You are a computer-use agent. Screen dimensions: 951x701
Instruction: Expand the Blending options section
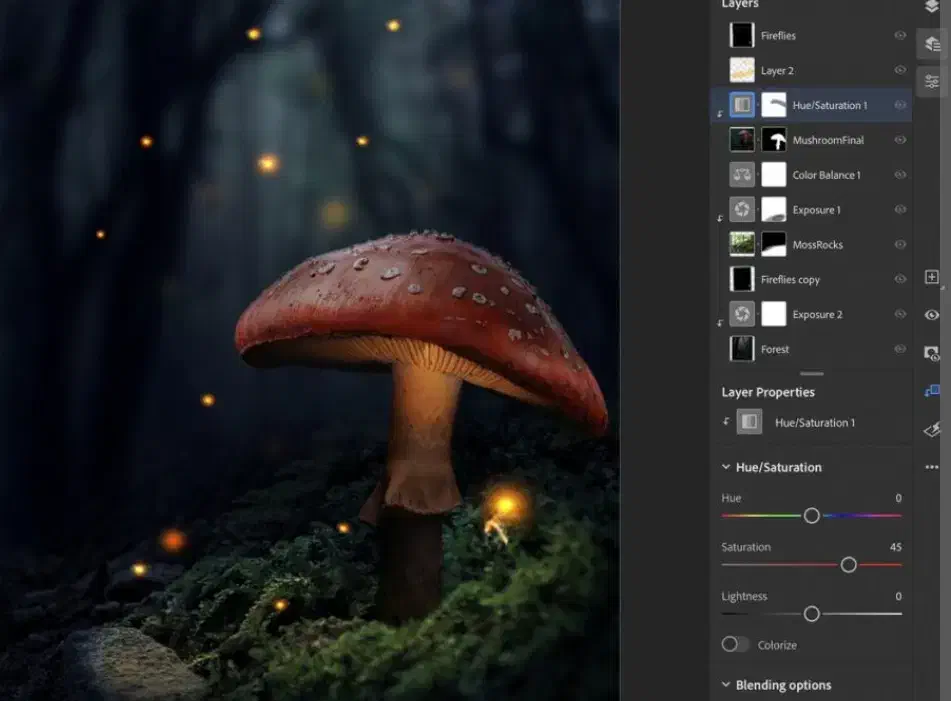(726, 685)
